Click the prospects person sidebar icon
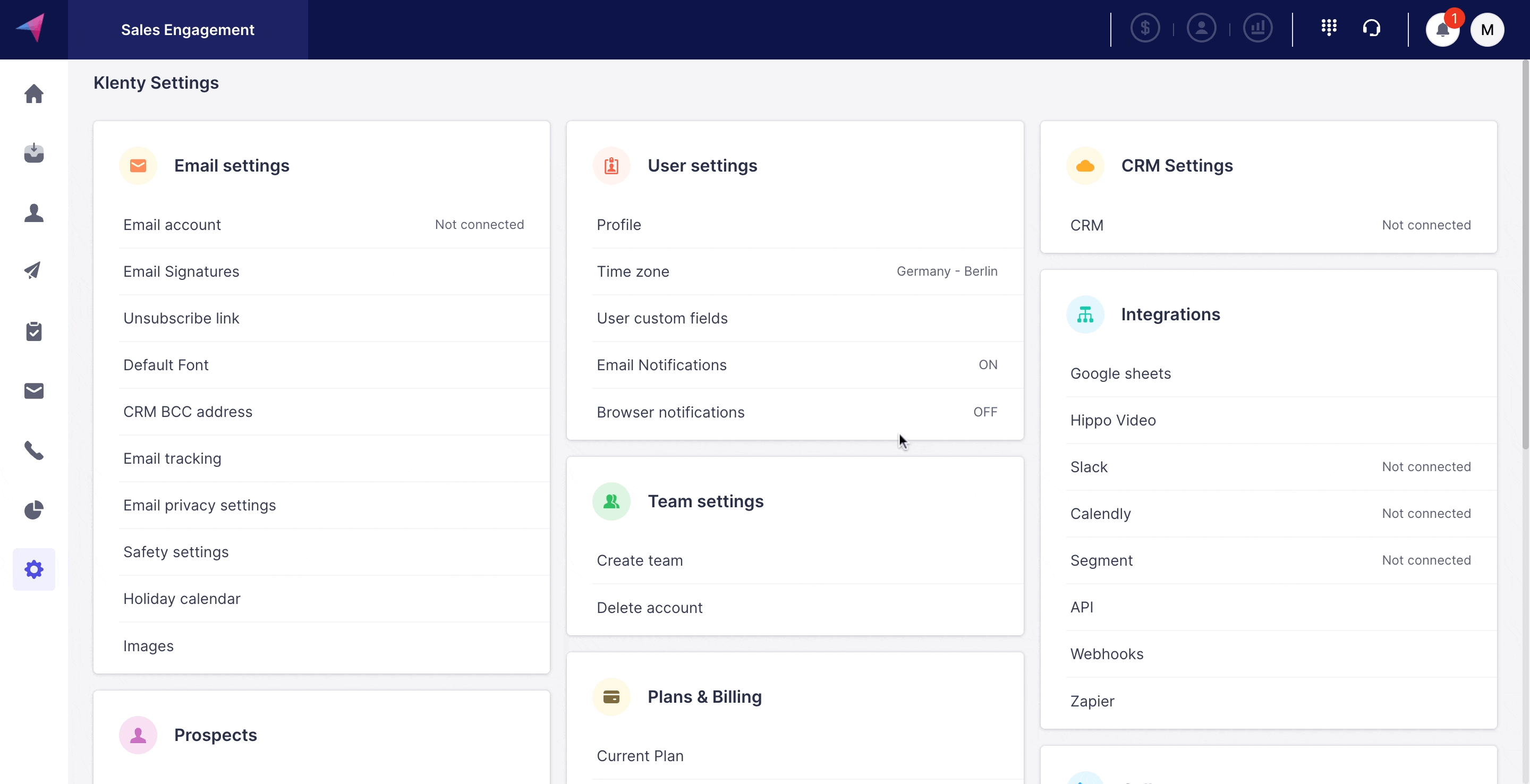This screenshot has height=784, width=1530. (x=34, y=212)
